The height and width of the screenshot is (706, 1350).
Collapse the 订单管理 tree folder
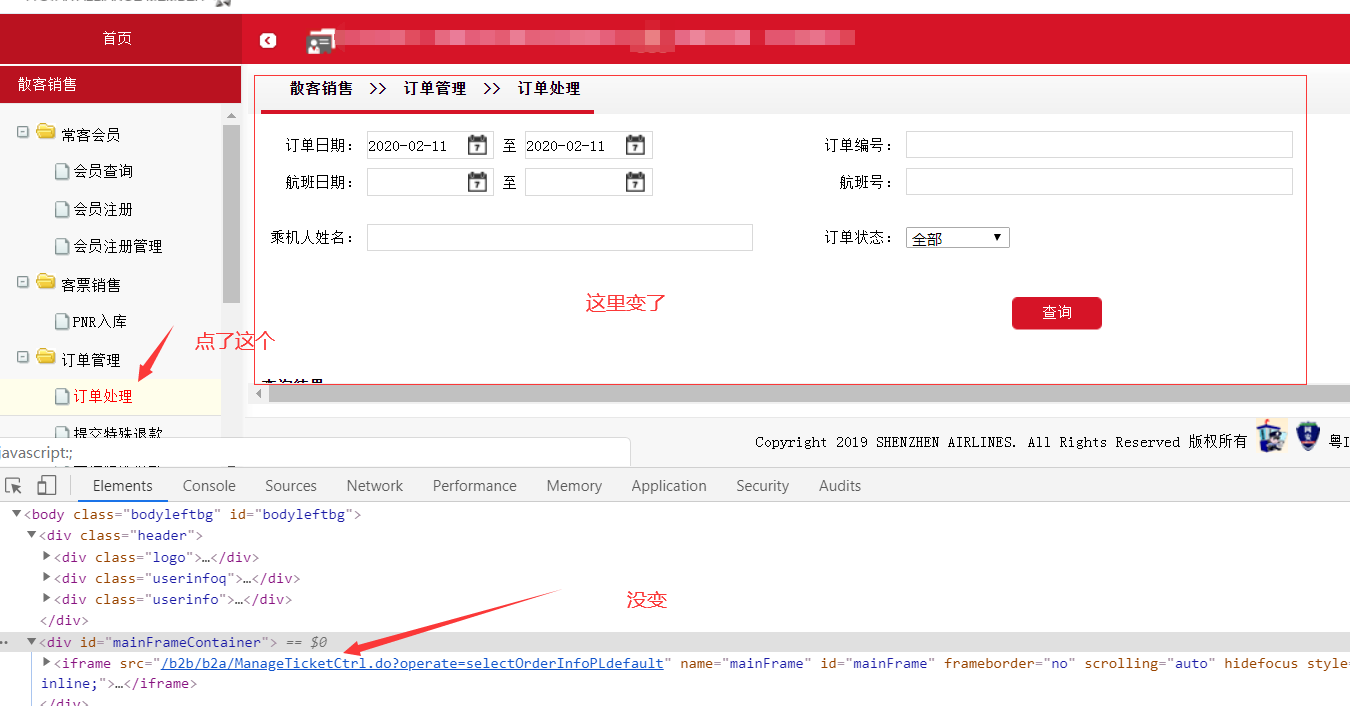[23, 357]
